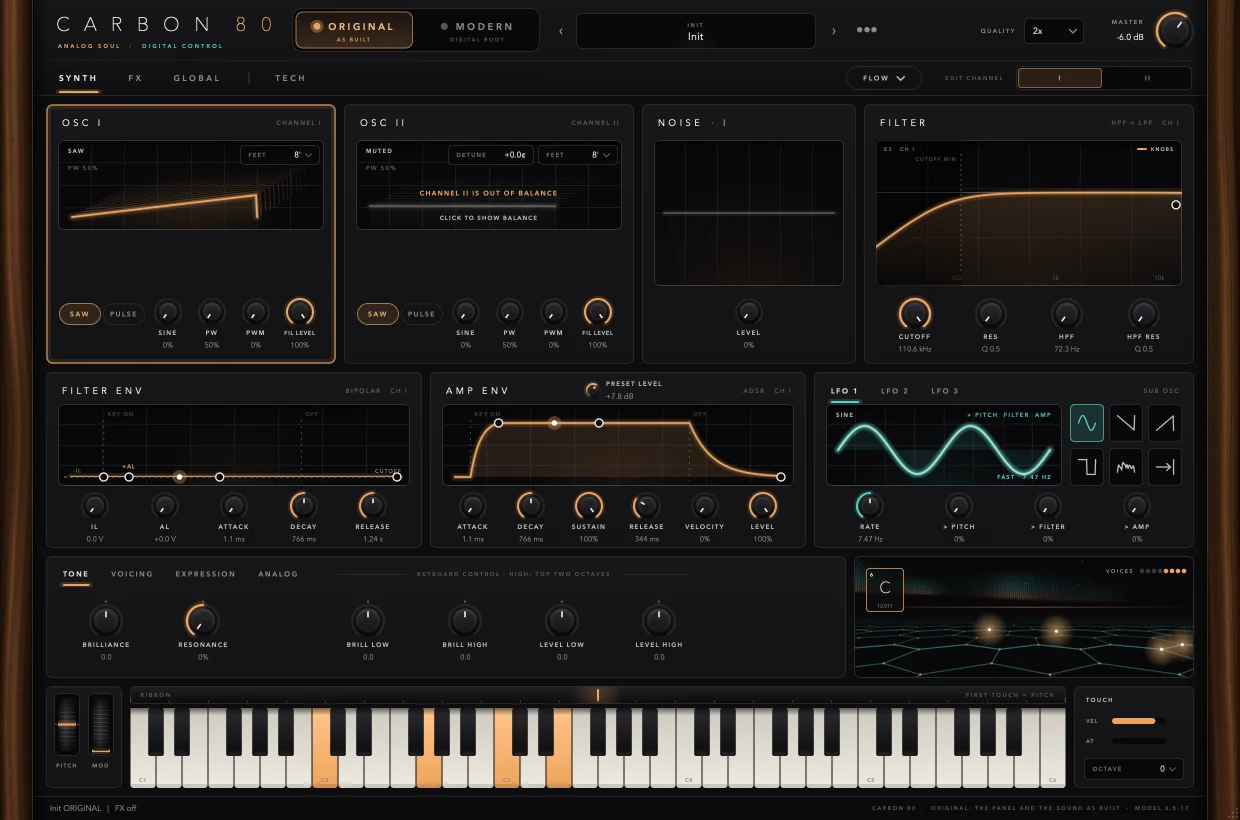
Task: Go to the previous preset
Action: (x=560, y=31)
